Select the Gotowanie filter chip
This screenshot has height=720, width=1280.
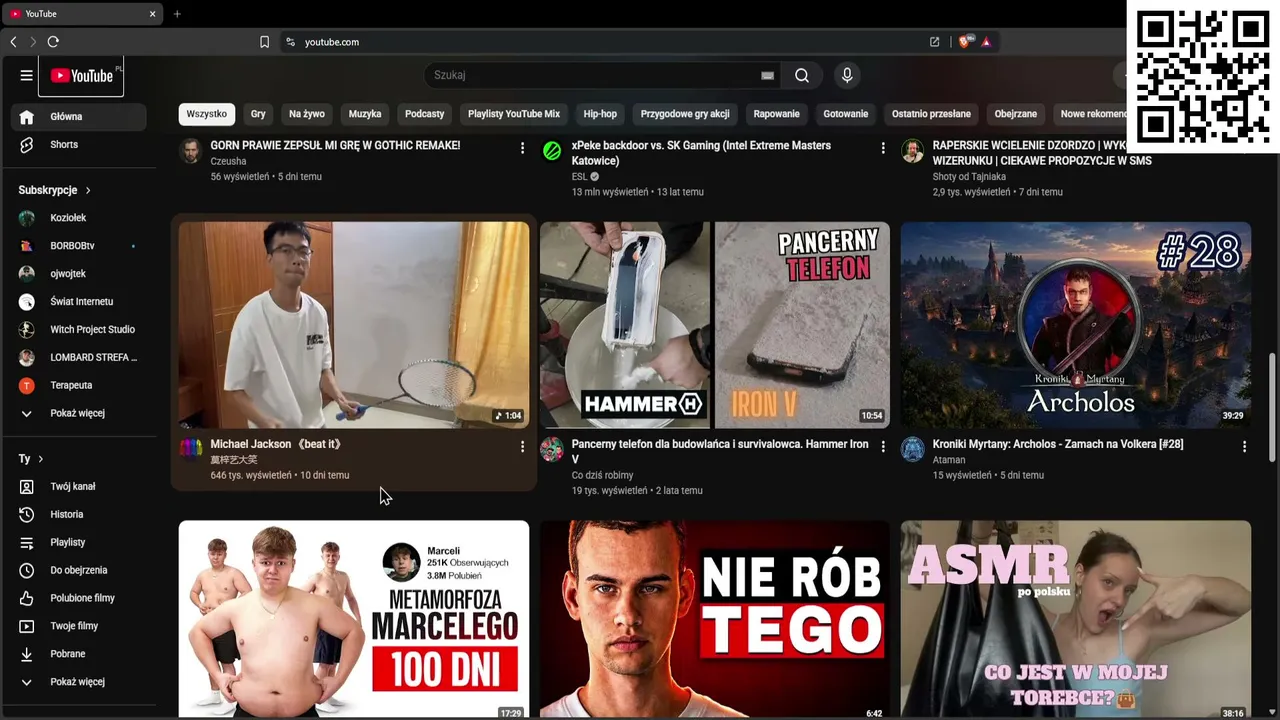tap(846, 114)
